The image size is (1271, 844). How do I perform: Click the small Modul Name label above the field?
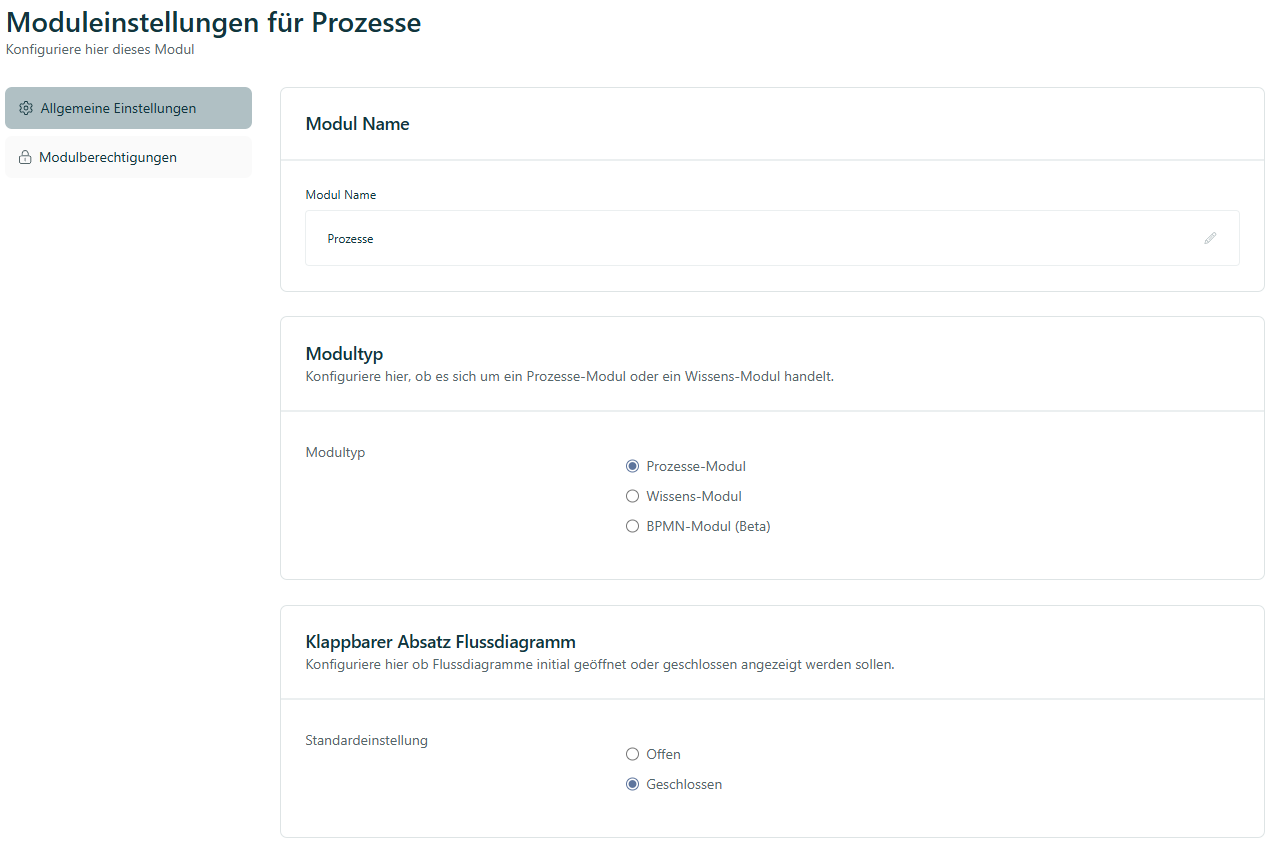coord(340,195)
